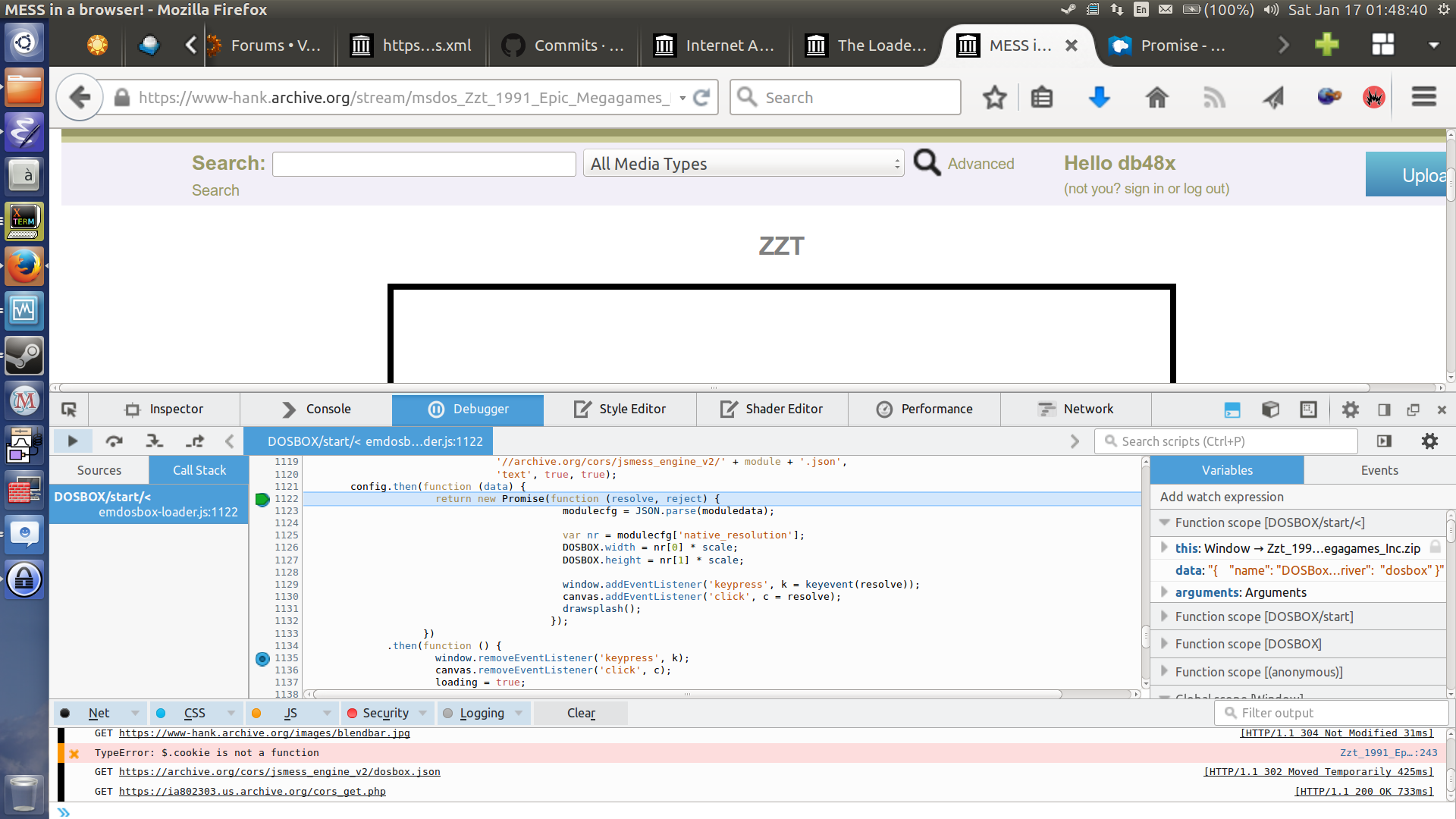
Task: Expand Function scope [DOSBOX]
Action: pos(1164,644)
